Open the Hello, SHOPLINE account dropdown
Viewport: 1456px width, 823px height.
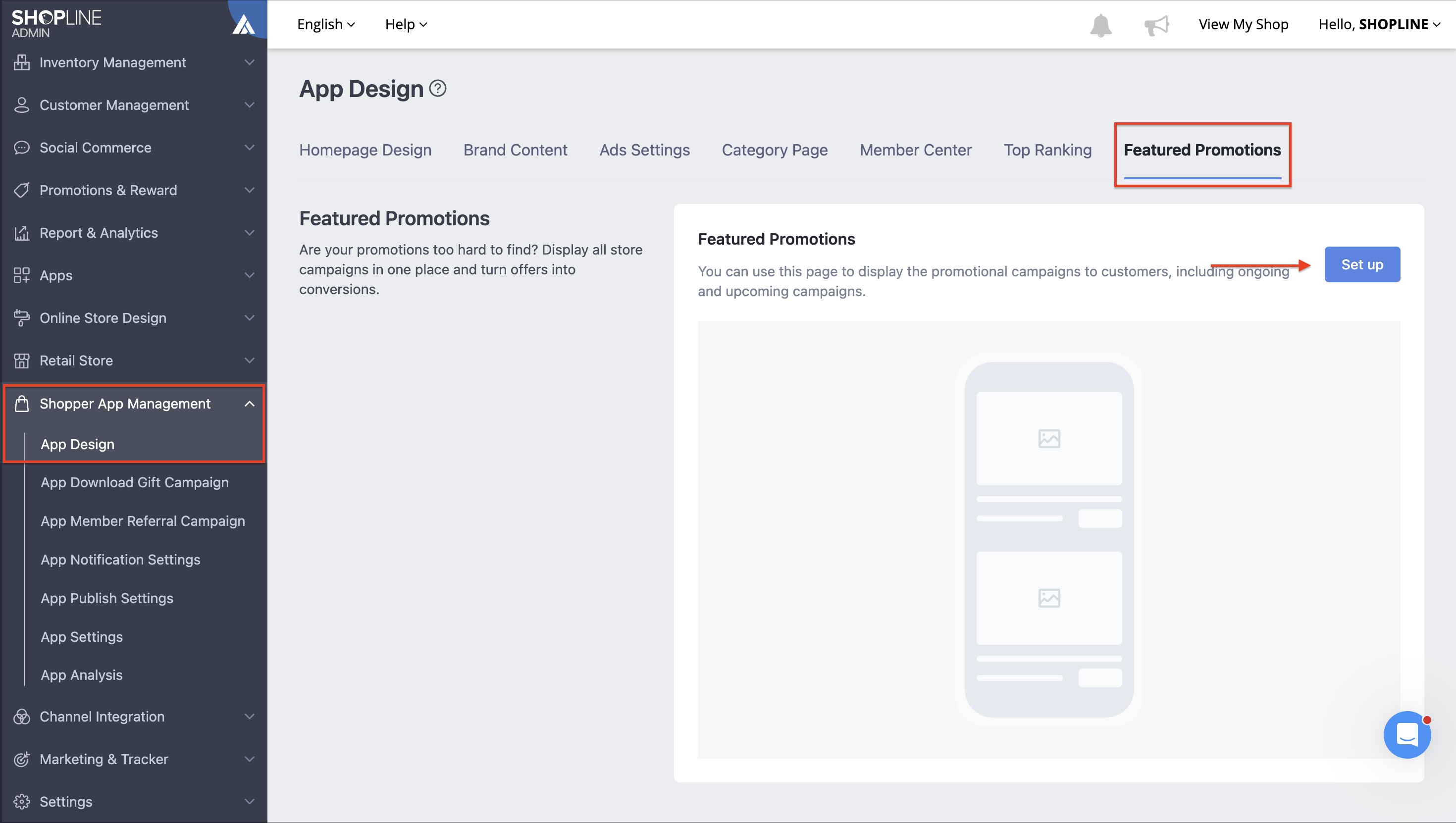(1379, 24)
